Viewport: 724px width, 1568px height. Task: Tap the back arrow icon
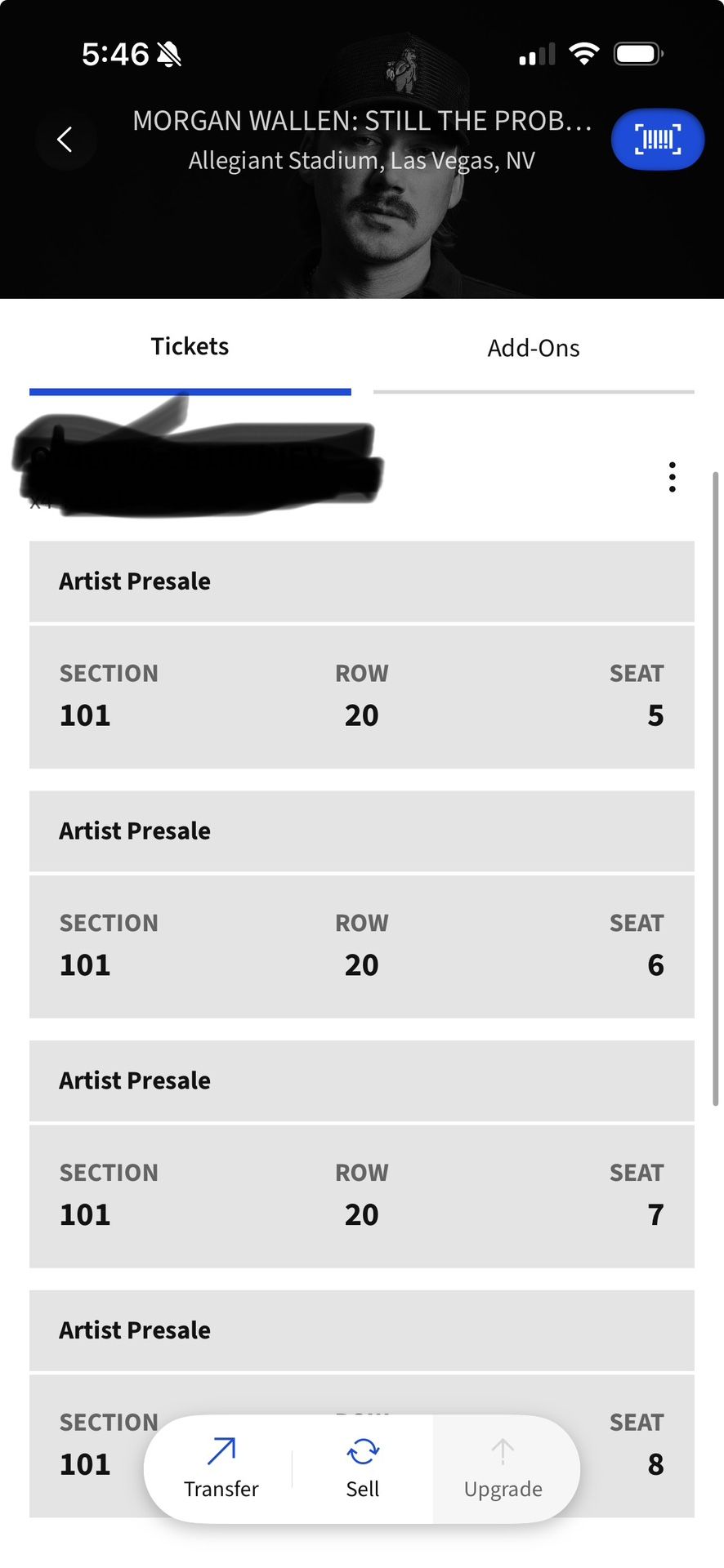pyautogui.click(x=65, y=140)
